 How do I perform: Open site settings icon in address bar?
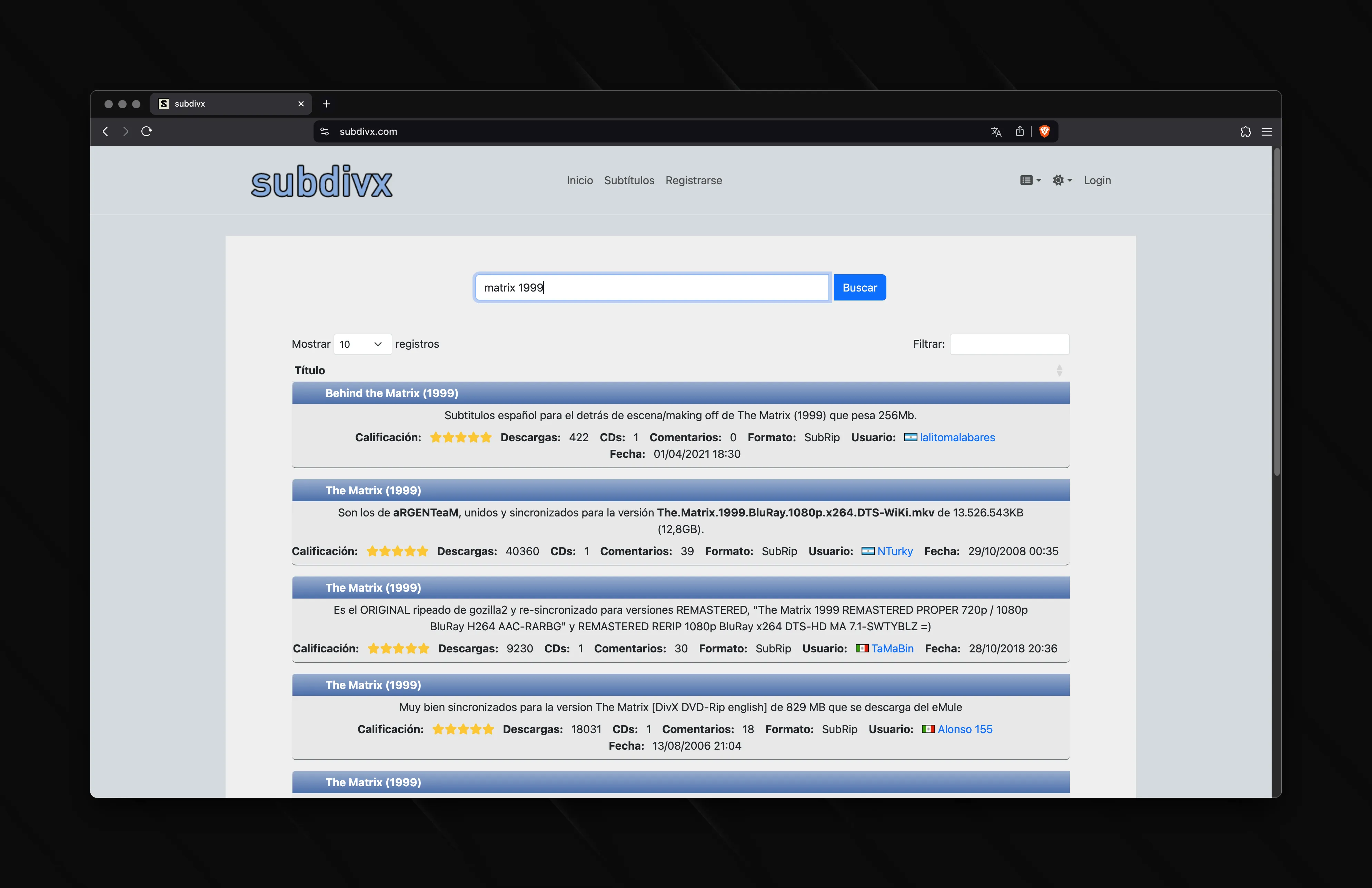(x=325, y=131)
